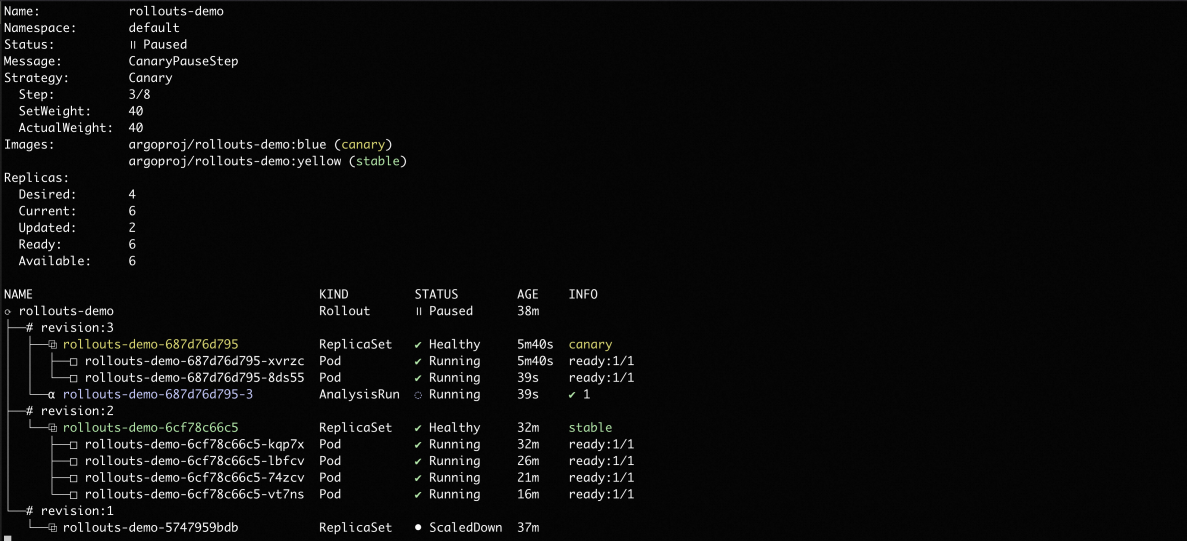
Task: Click the pod box icon before rollouts-demo-6cf78c66c5-vt7ns
Action: tap(74, 494)
